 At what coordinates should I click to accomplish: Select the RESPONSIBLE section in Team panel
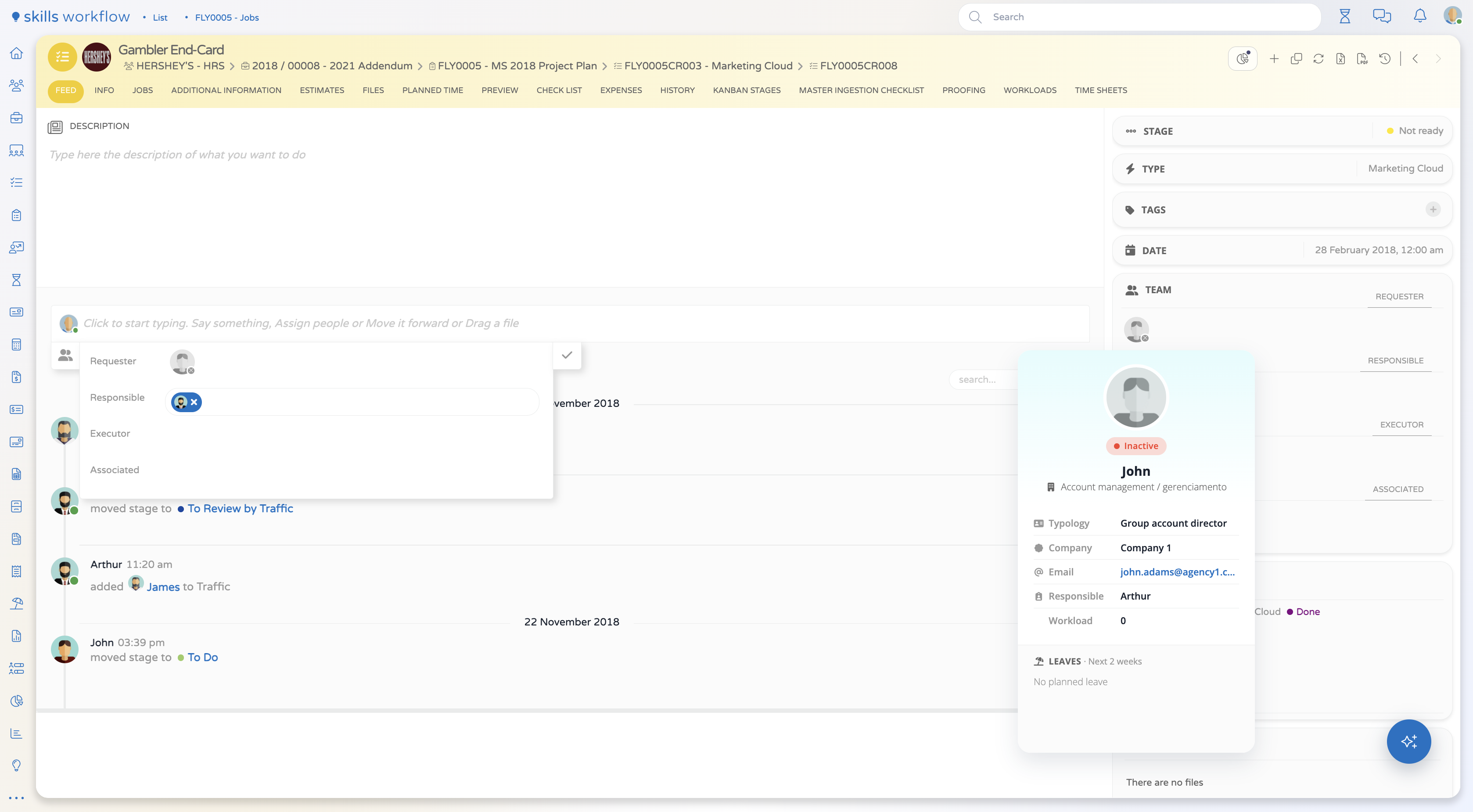[1395, 361]
